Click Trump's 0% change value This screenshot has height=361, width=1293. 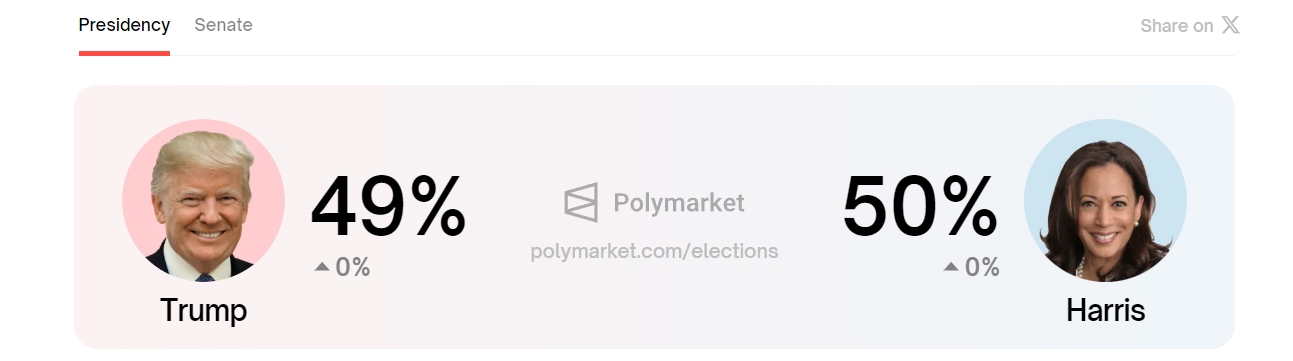click(x=353, y=267)
